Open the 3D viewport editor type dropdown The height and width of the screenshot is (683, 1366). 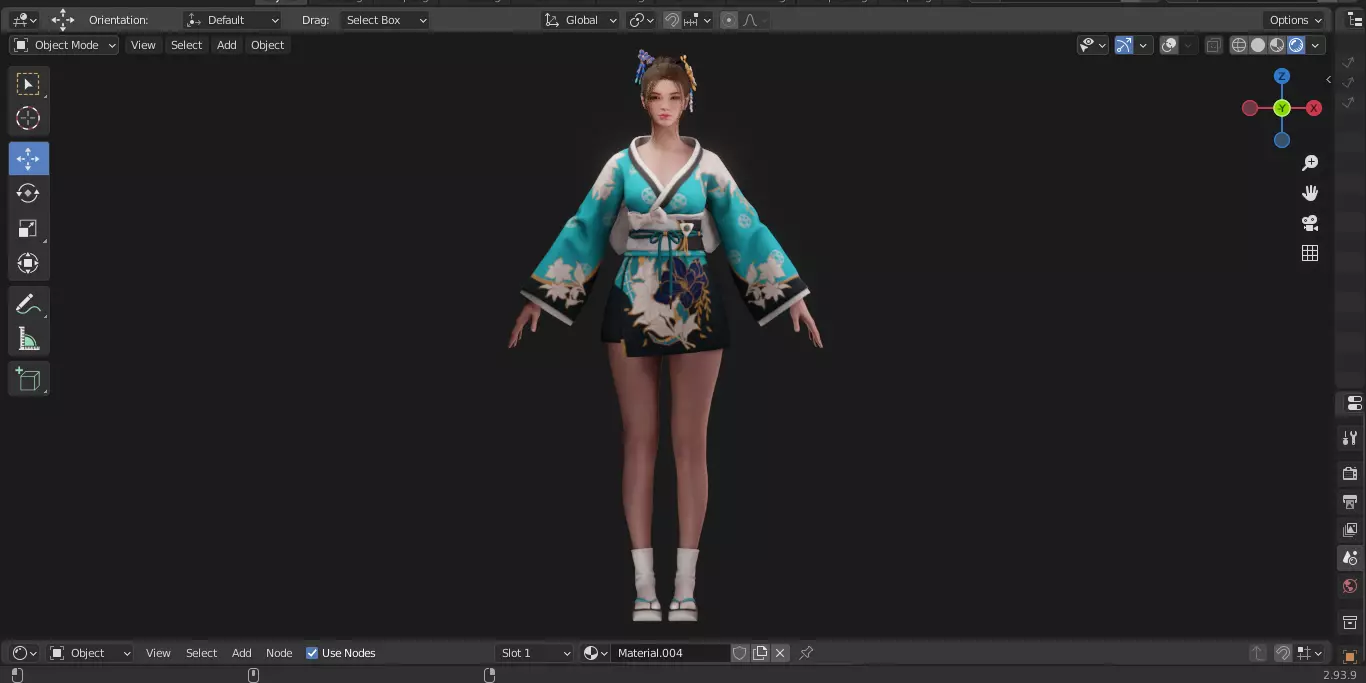[x=24, y=20]
